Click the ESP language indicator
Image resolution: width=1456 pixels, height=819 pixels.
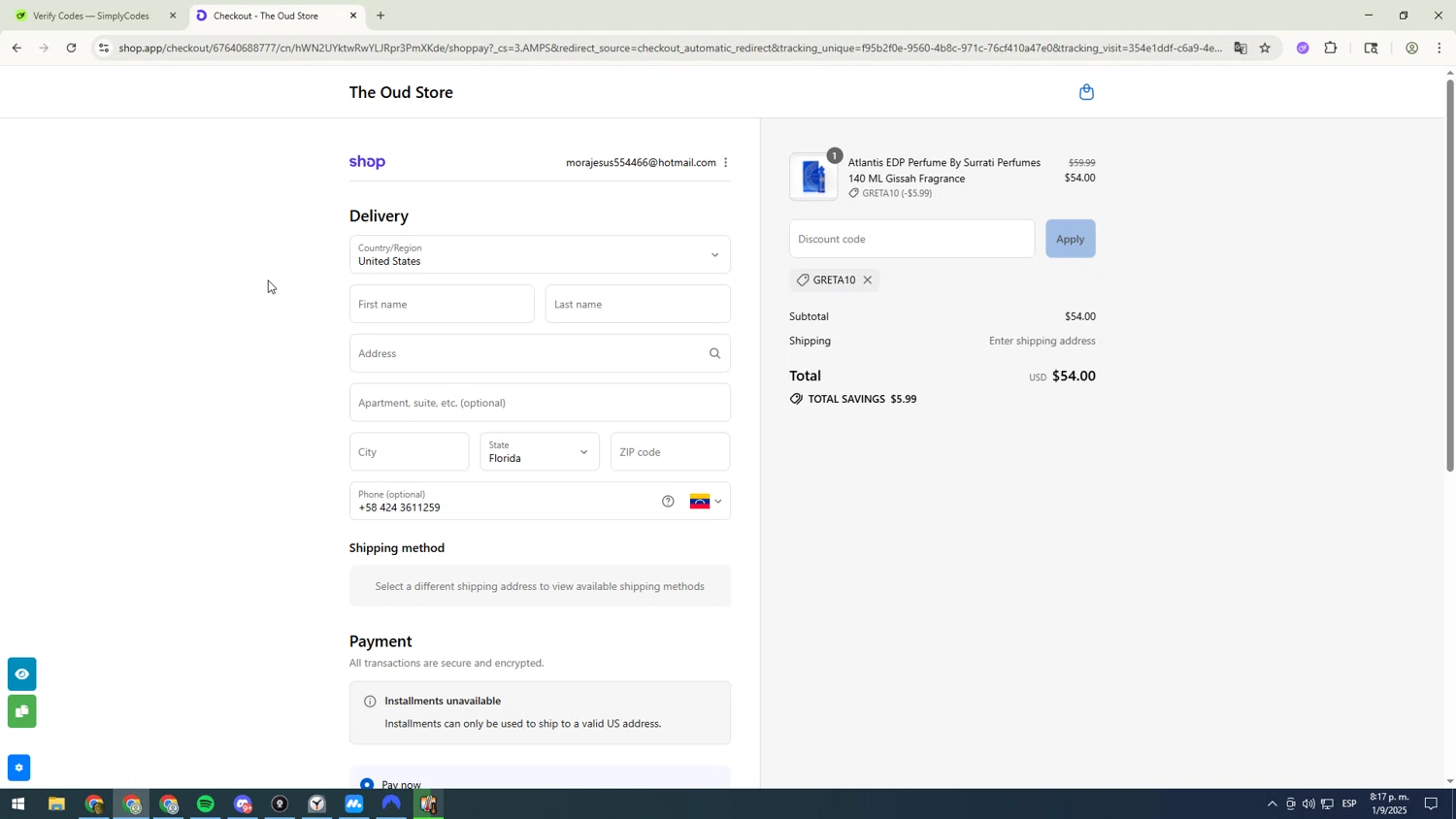[x=1349, y=804]
